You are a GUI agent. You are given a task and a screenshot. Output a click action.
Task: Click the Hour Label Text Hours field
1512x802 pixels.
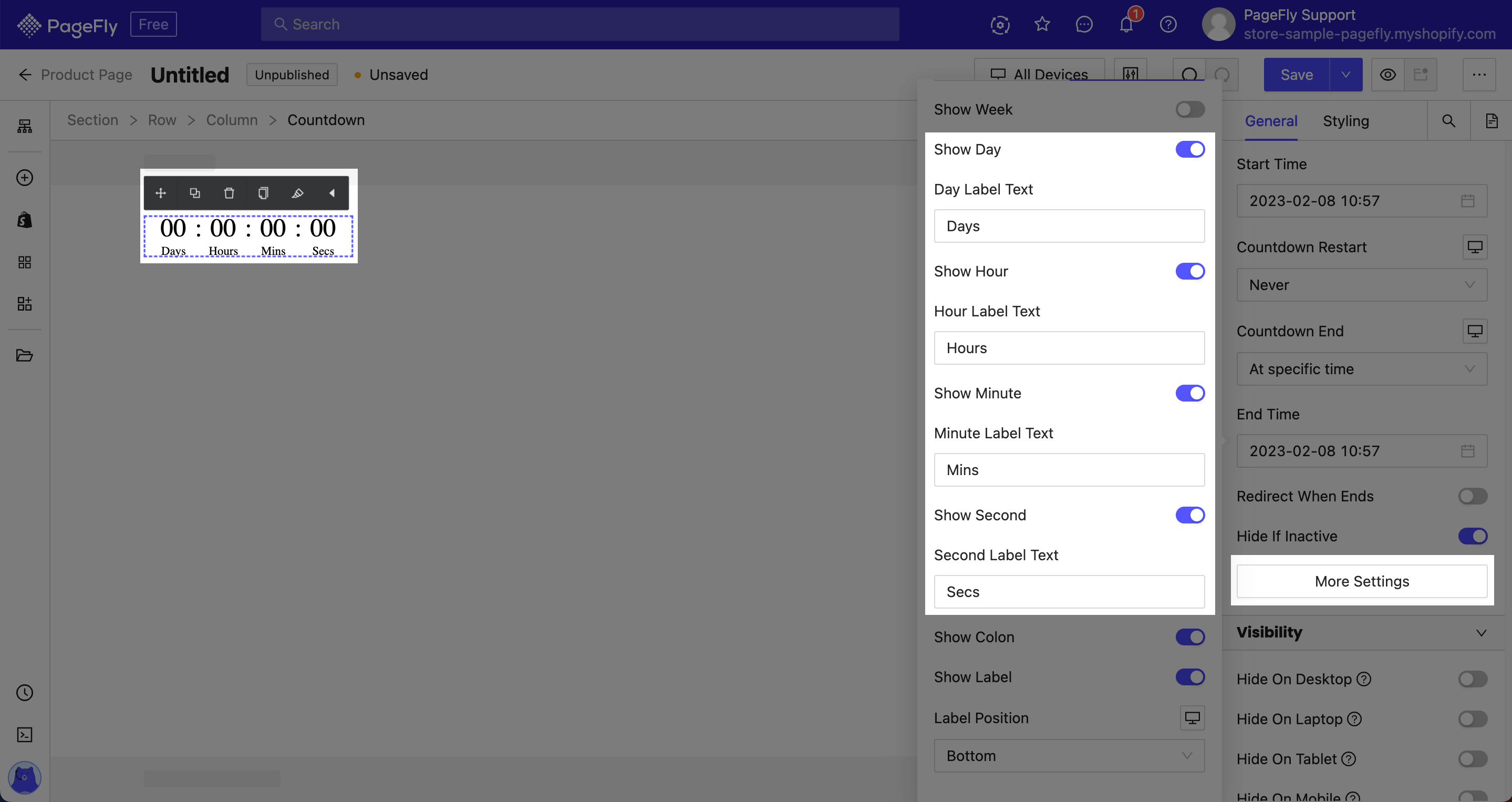click(x=1070, y=348)
